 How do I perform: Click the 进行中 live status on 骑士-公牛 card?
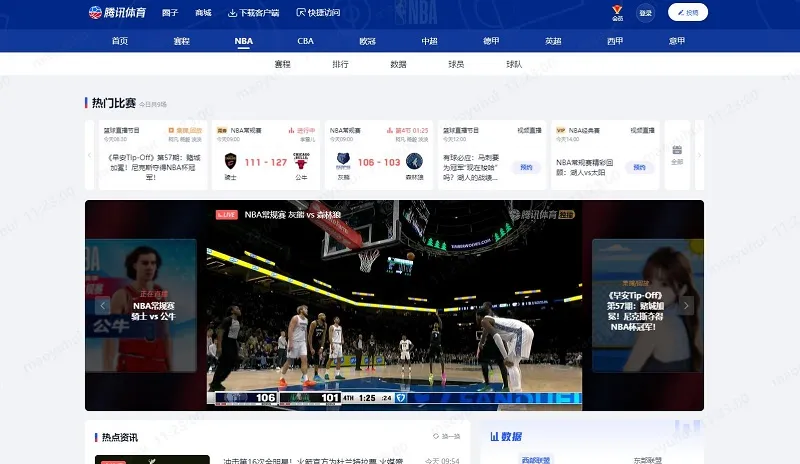[302, 131]
